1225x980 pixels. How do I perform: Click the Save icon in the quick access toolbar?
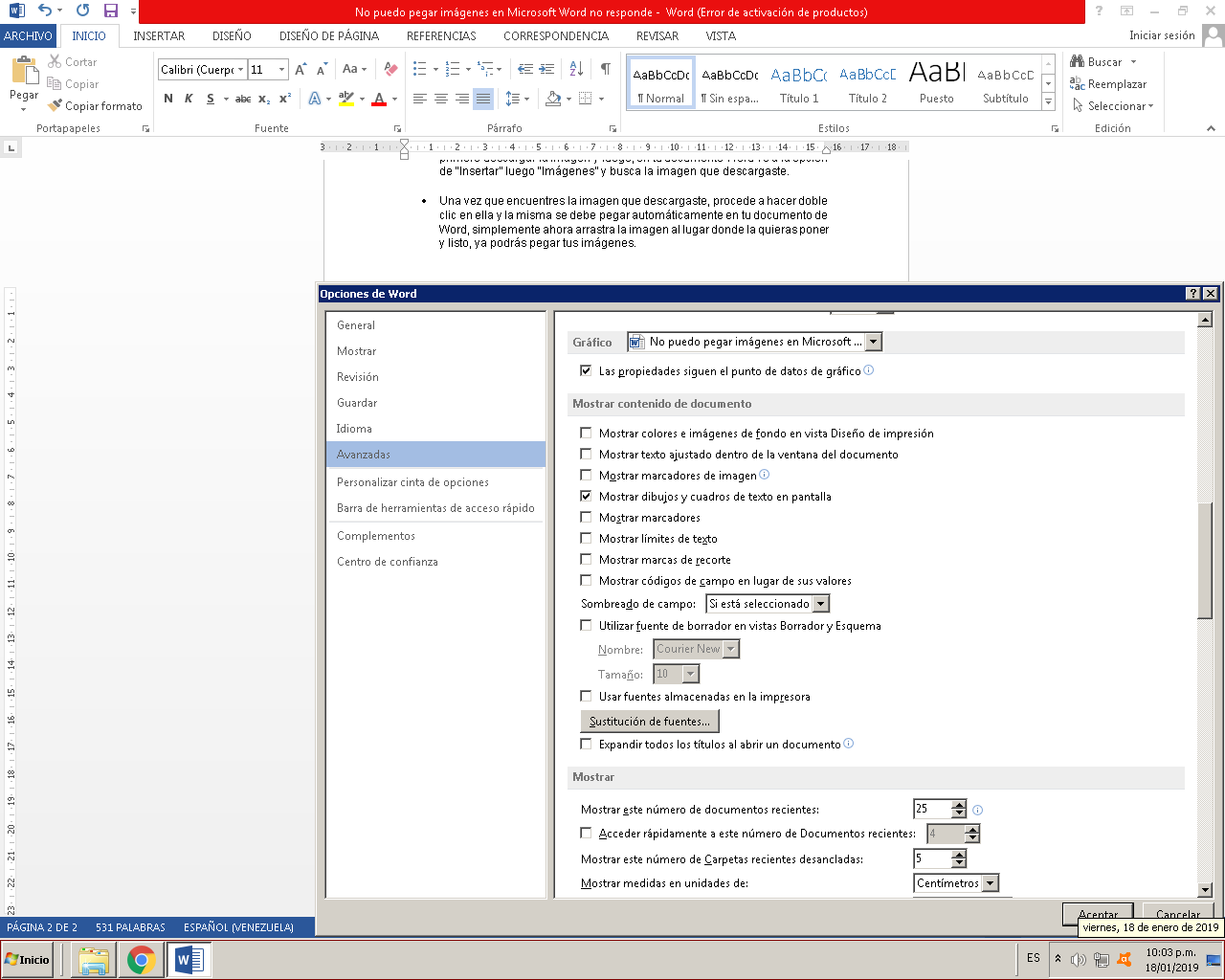(x=111, y=11)
